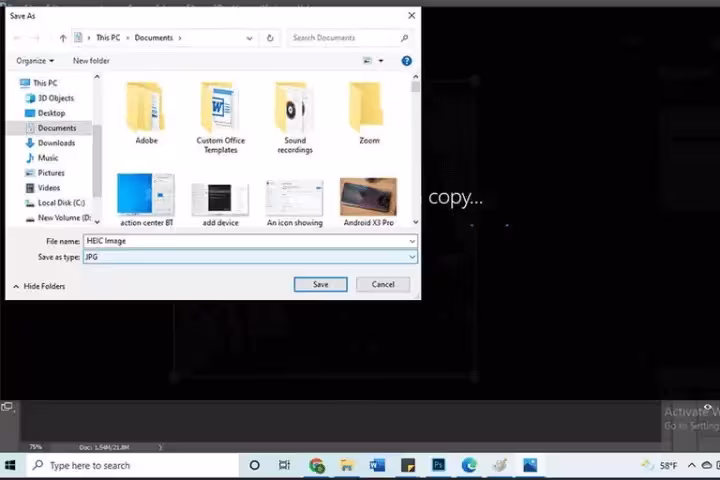This screenshot has width=720, height=480.
Task: Edit the File name field
Action: (246, 241)
